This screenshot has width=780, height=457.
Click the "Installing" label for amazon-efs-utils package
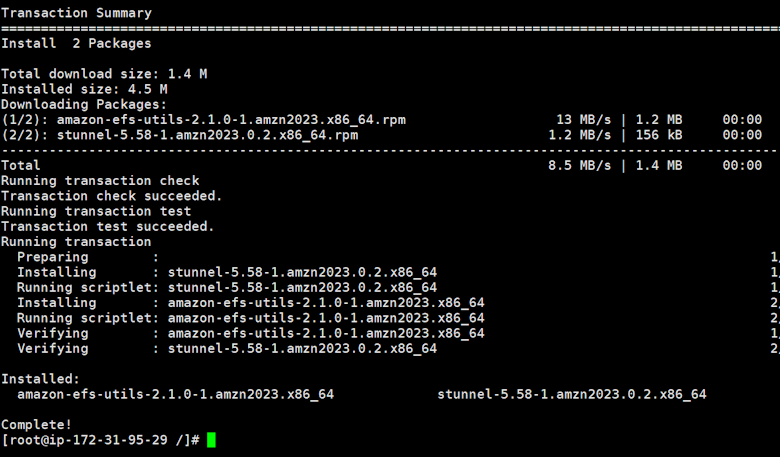pyautogui.click(x=57, y=302)
